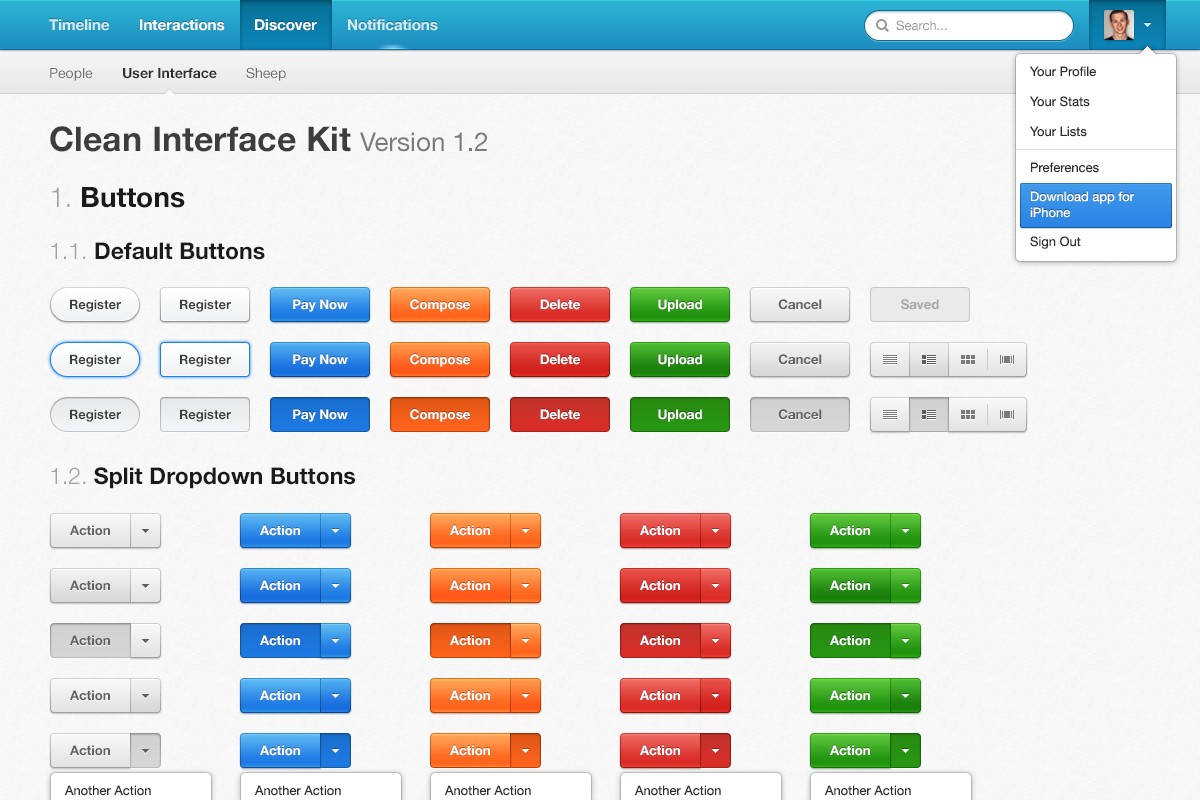The height and width of the screenshot is (800, 1200).
Task: Open Preferences from the user menu
Action: [x=1096, y=168]
